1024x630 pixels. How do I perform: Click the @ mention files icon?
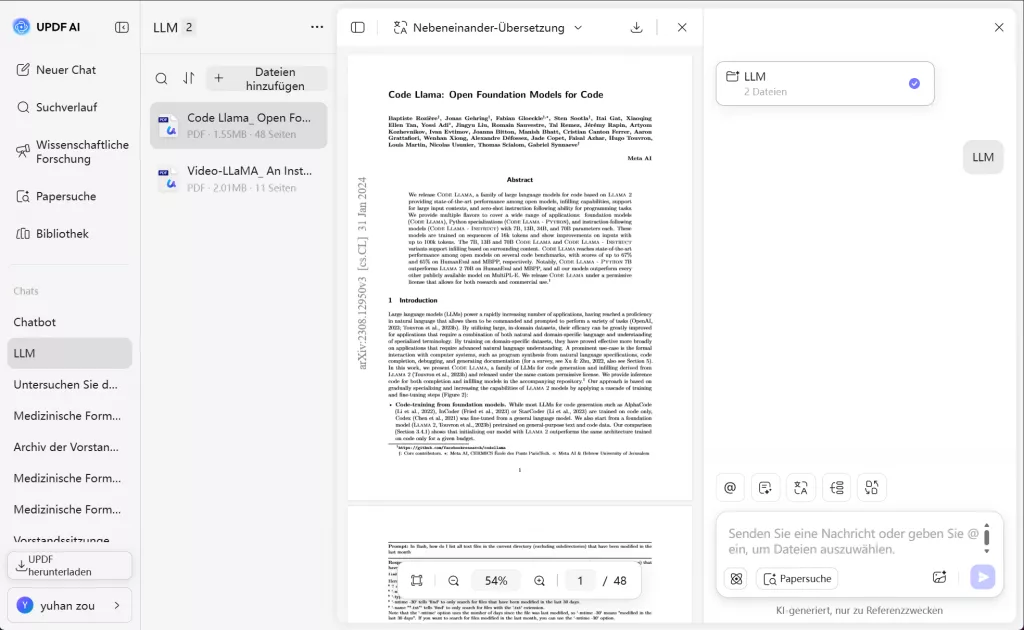click(730, 488)
